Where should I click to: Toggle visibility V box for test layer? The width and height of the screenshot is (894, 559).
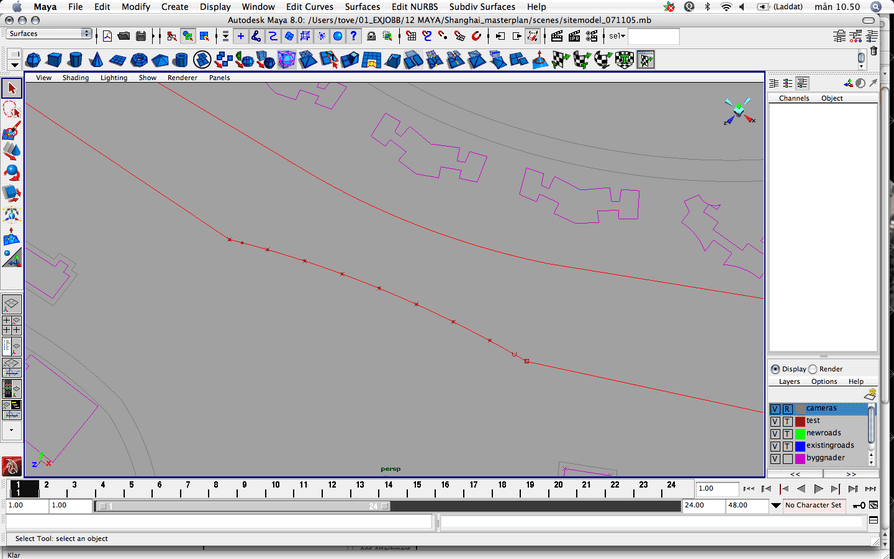(775, 422)
